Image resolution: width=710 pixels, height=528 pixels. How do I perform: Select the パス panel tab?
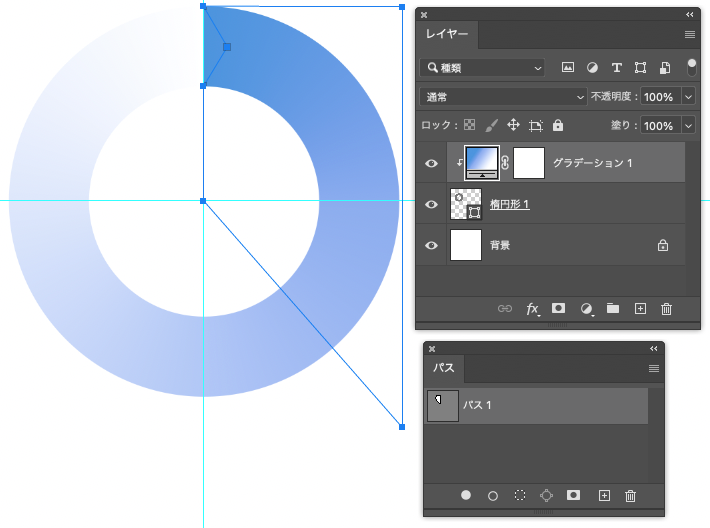tap(444, 368)
